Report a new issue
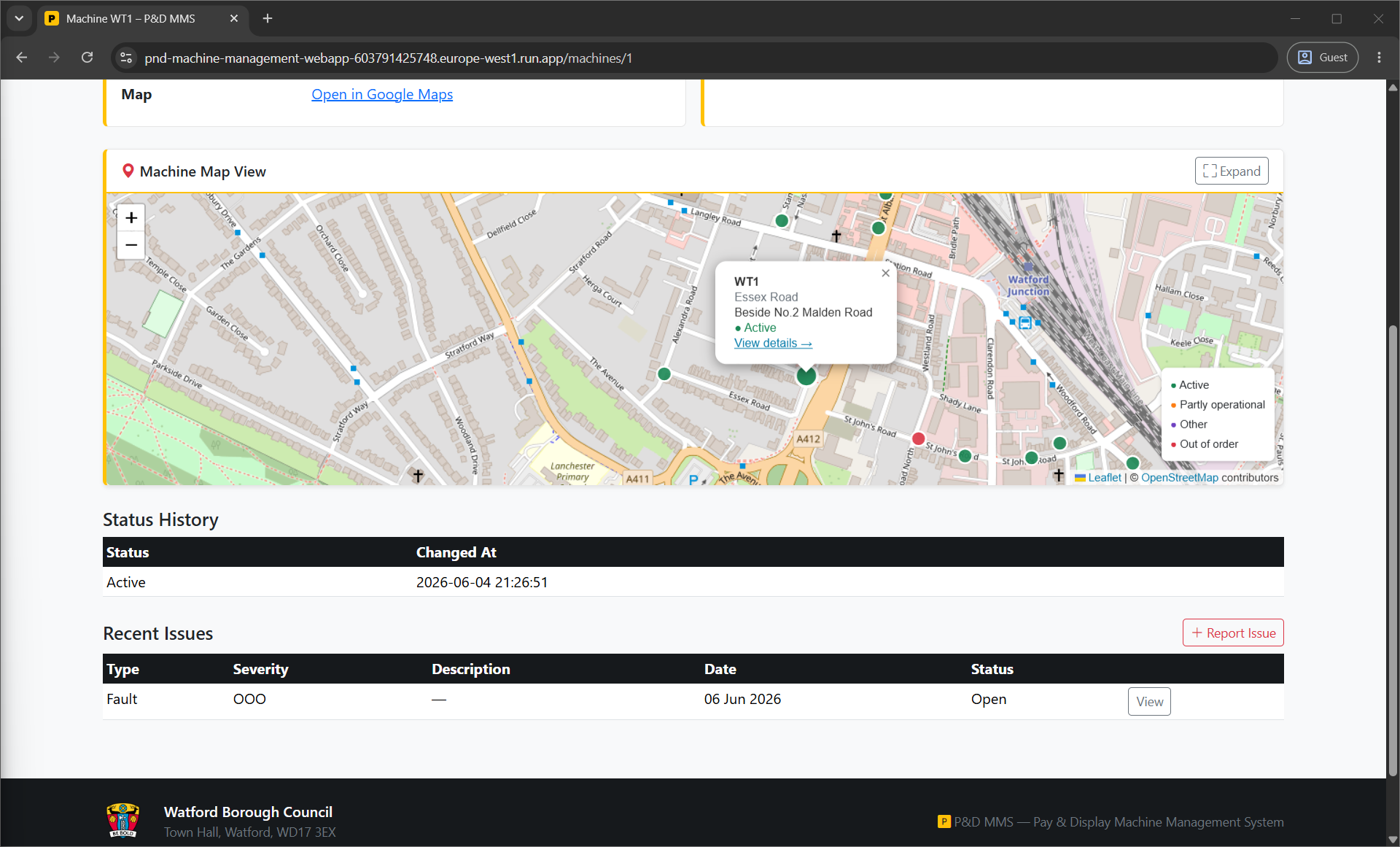This screenshot has height=847, width=1400. click(x=1233, y=633)
